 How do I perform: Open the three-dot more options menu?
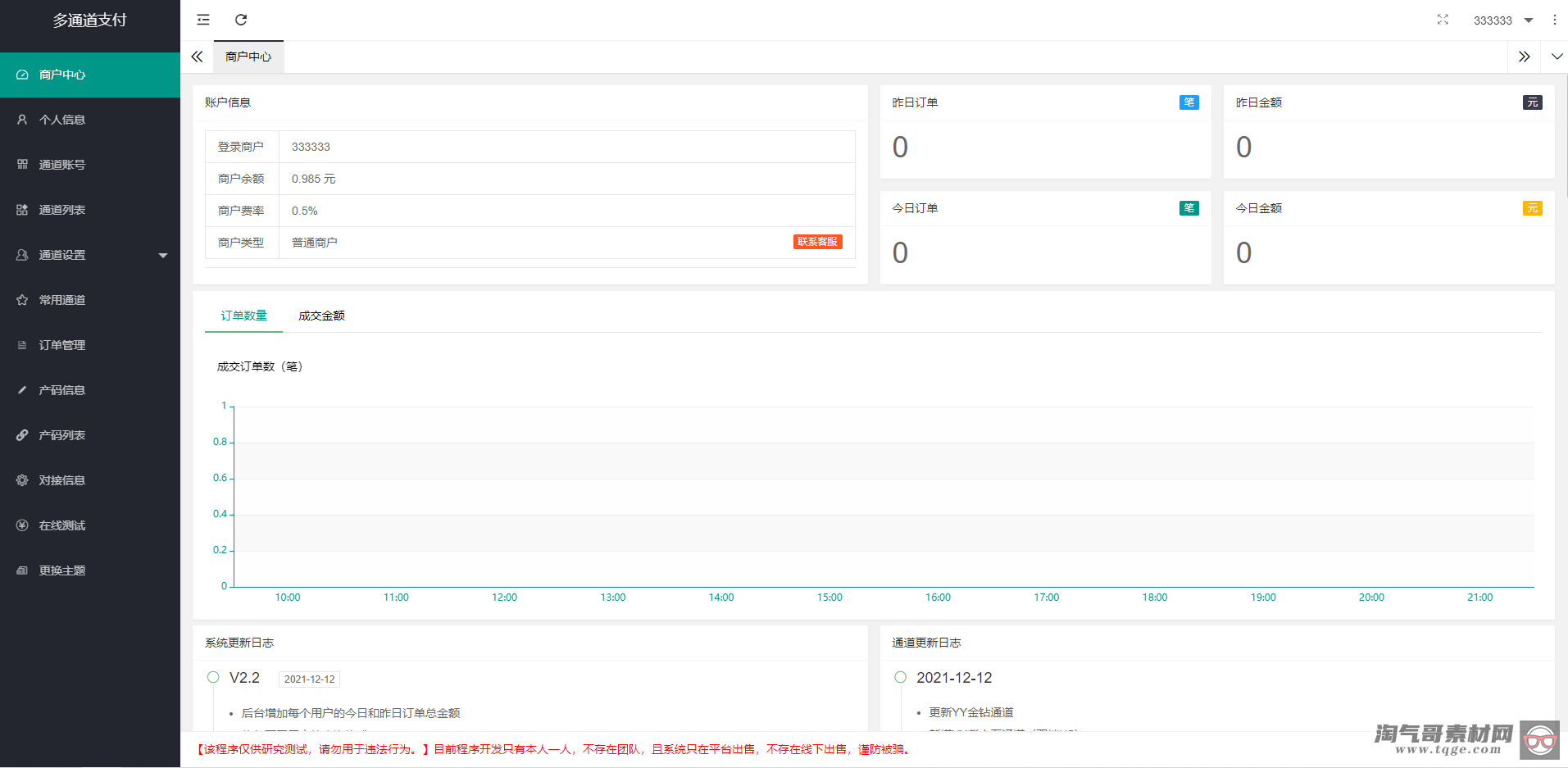pyautogui.click(x=1554, y=20)
